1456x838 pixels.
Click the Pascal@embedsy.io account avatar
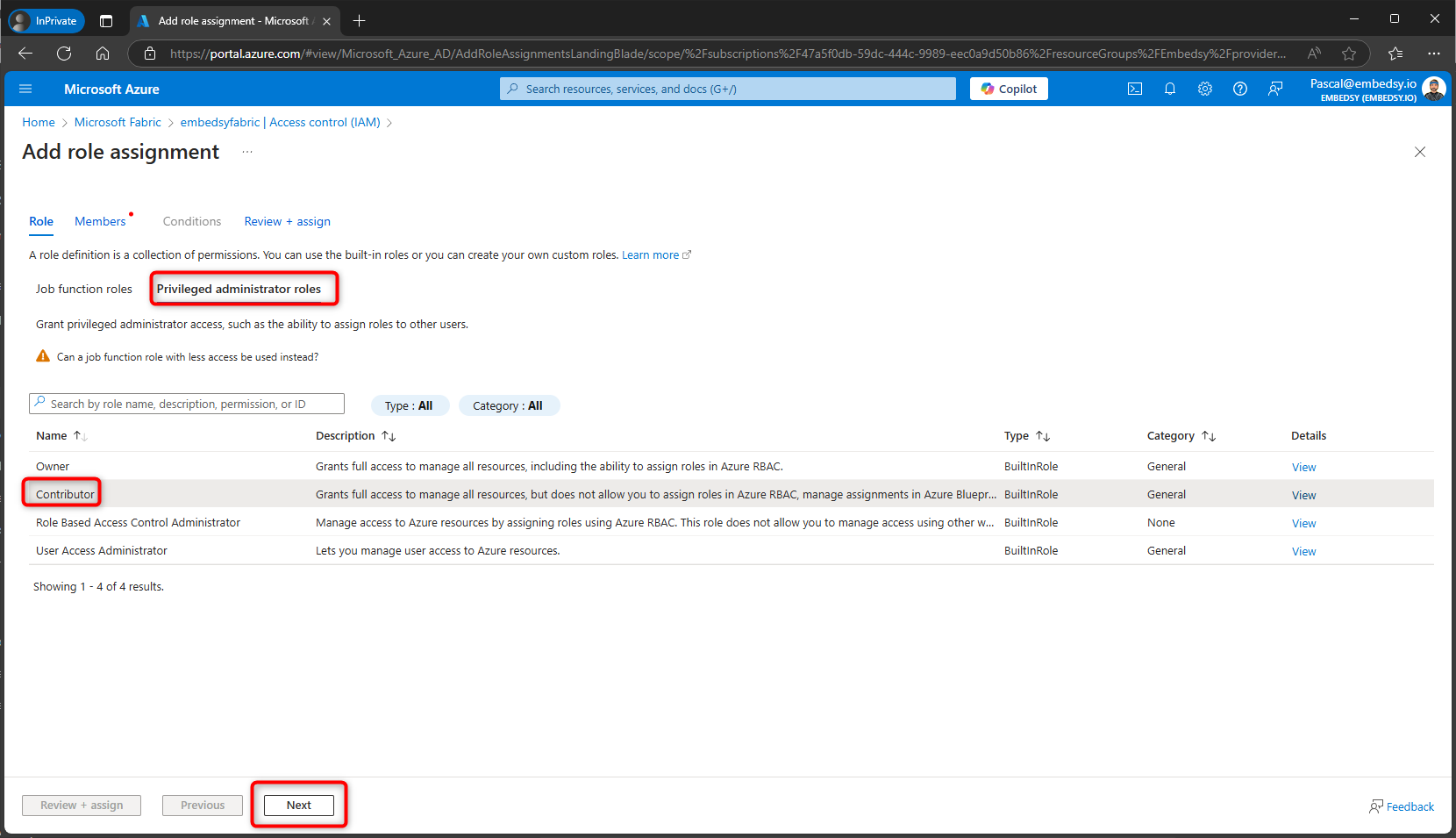click(x=1434, y=88)
